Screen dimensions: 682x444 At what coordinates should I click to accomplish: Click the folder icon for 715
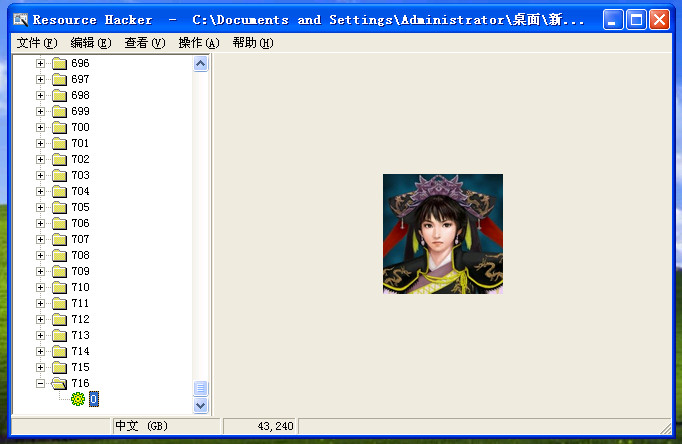click(60, 367)
